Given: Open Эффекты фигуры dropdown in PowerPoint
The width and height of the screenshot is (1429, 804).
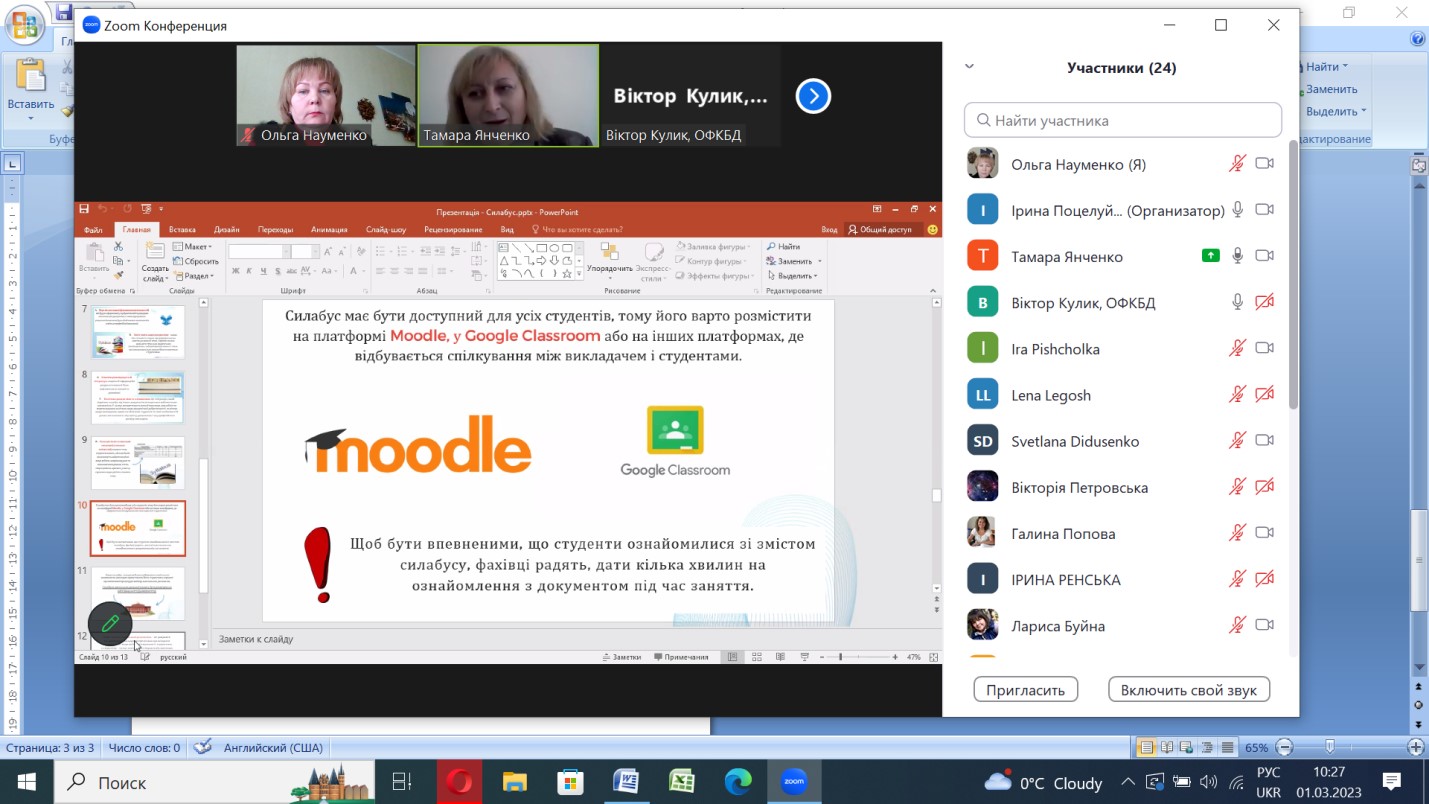Looking at the screenshot, I should pos(715,276).
